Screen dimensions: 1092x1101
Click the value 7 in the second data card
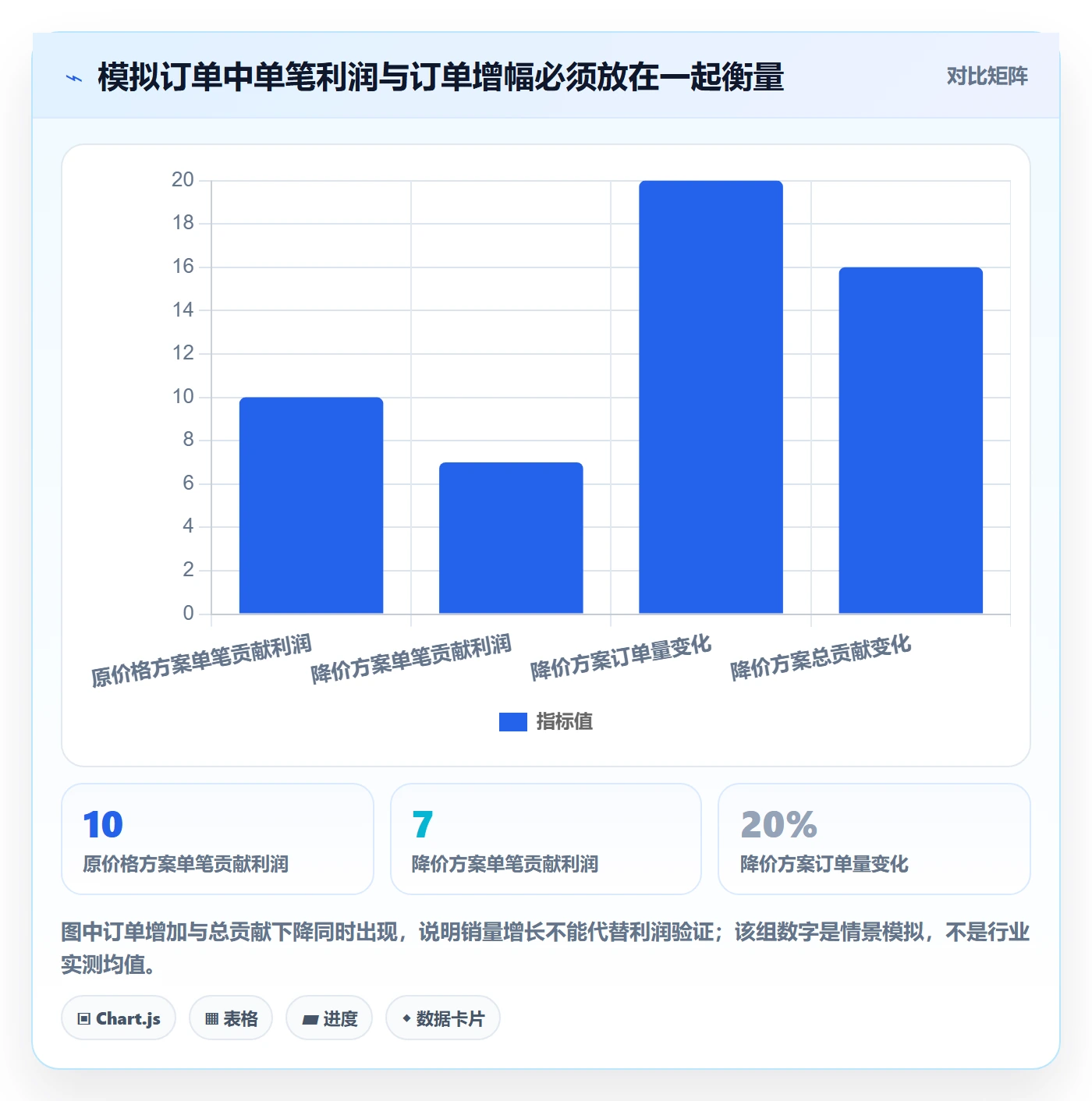click(x=422, y=825)
